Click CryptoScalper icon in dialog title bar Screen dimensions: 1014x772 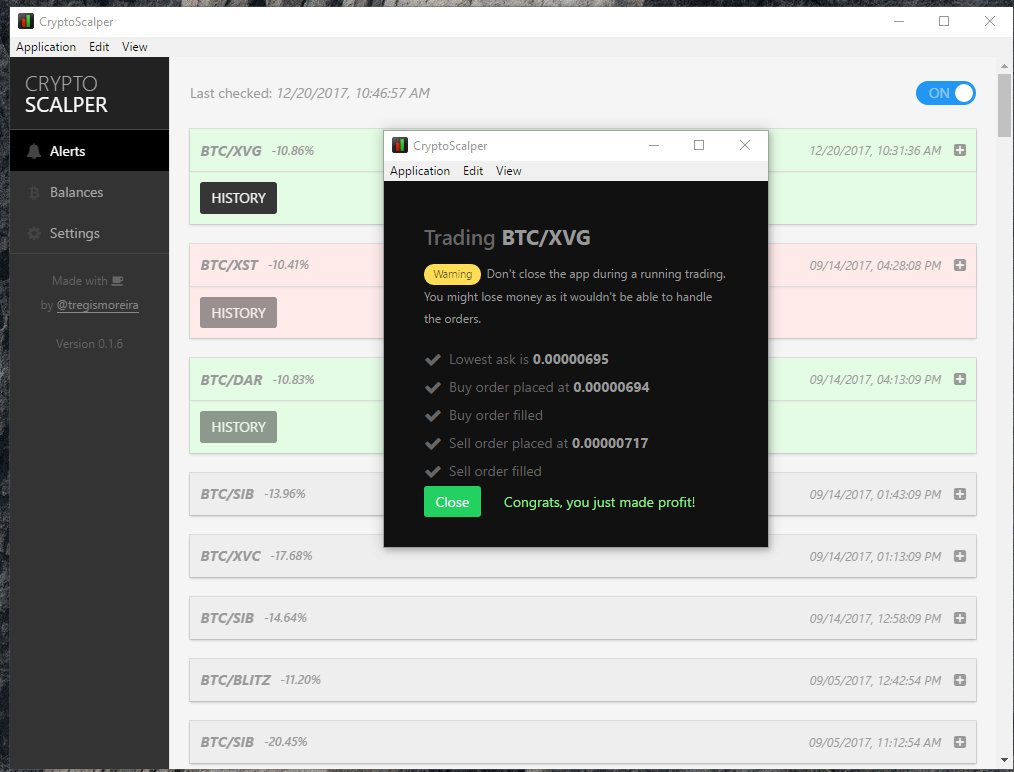coord(400,145)
